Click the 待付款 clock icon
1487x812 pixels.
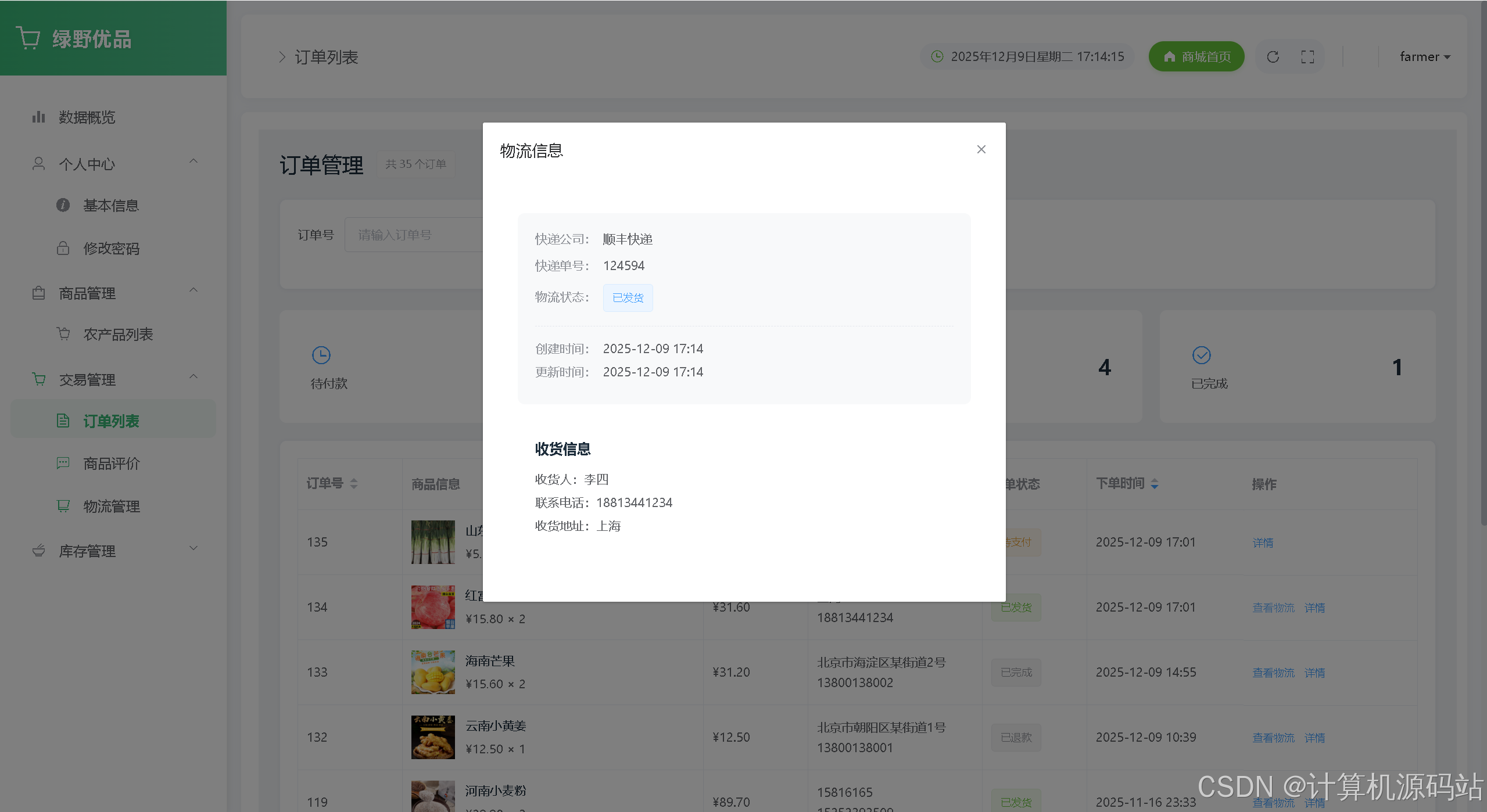(x=321, y=355)
